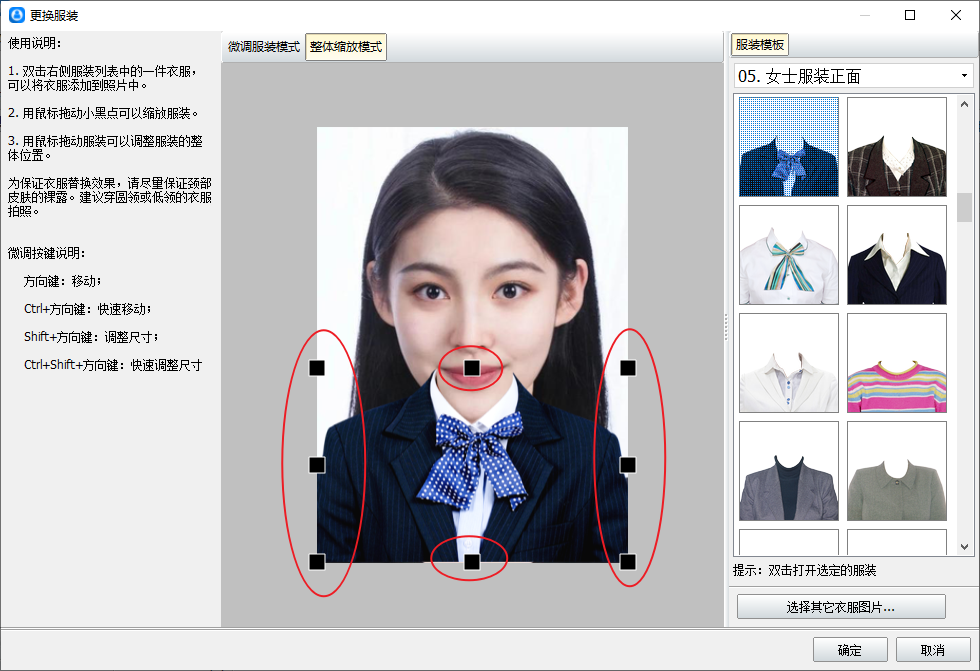Maximize the 更换服装 window
Image resolution: width=980 pixels, height=671 pixels.
(x=910, y=15)
